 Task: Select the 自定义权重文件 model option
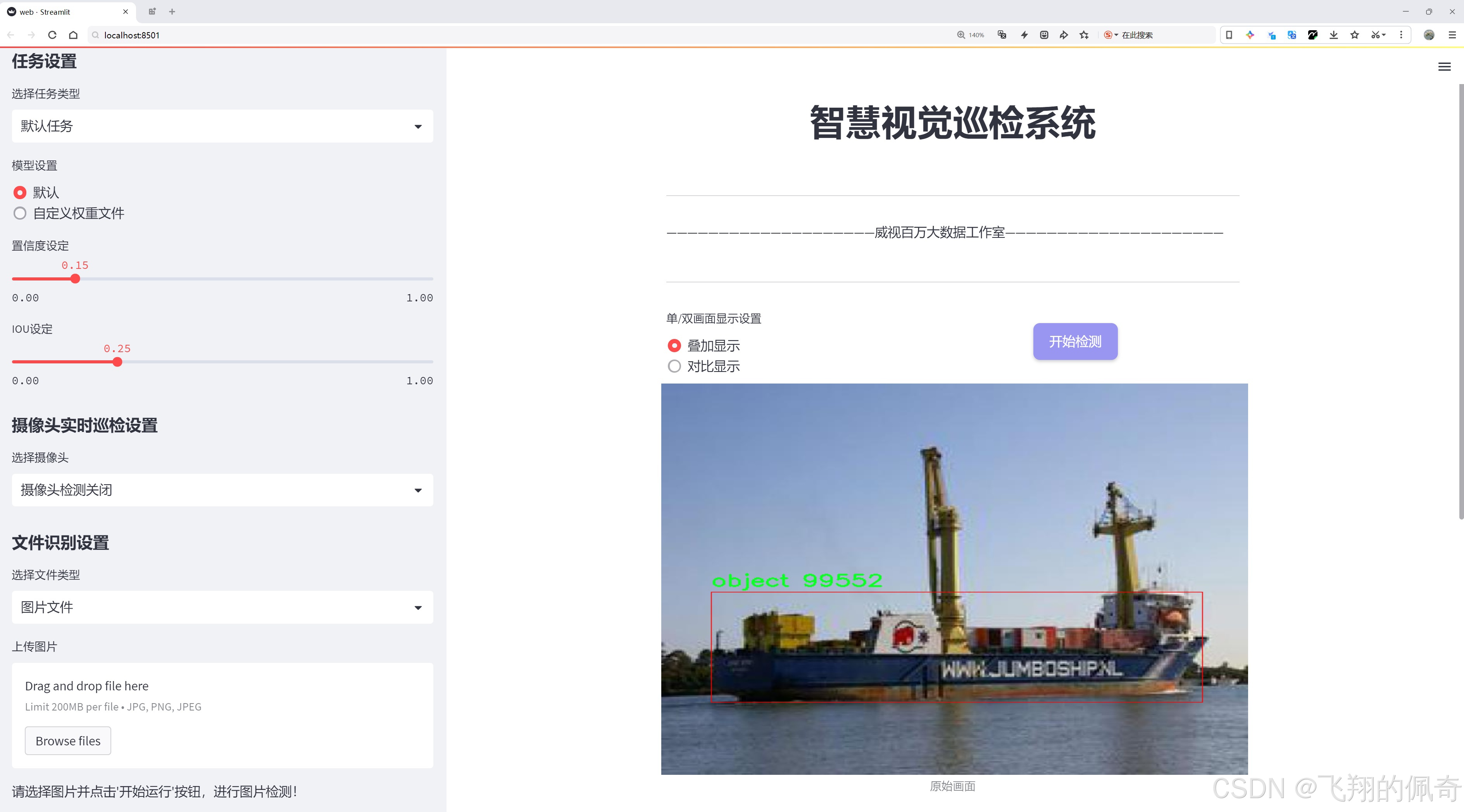(20, 213)
